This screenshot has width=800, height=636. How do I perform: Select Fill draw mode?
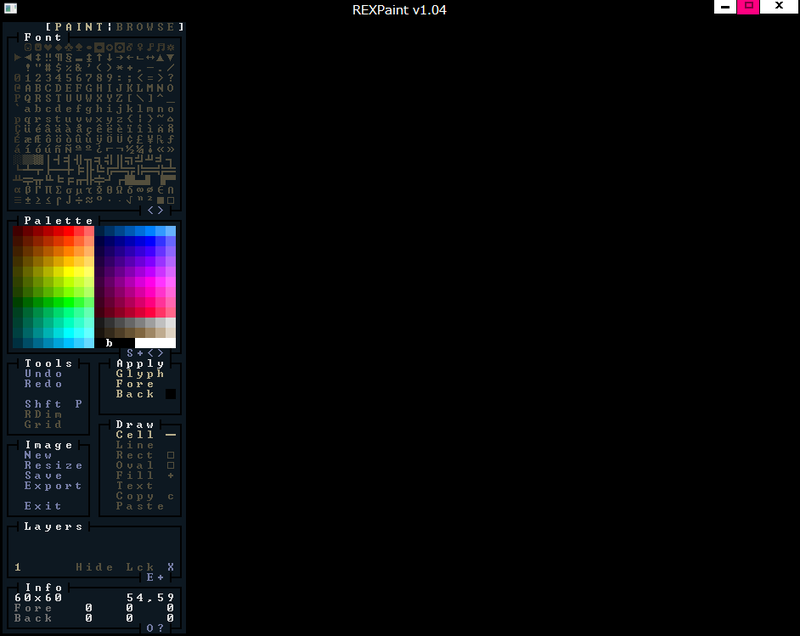click(x=135, y=476)
